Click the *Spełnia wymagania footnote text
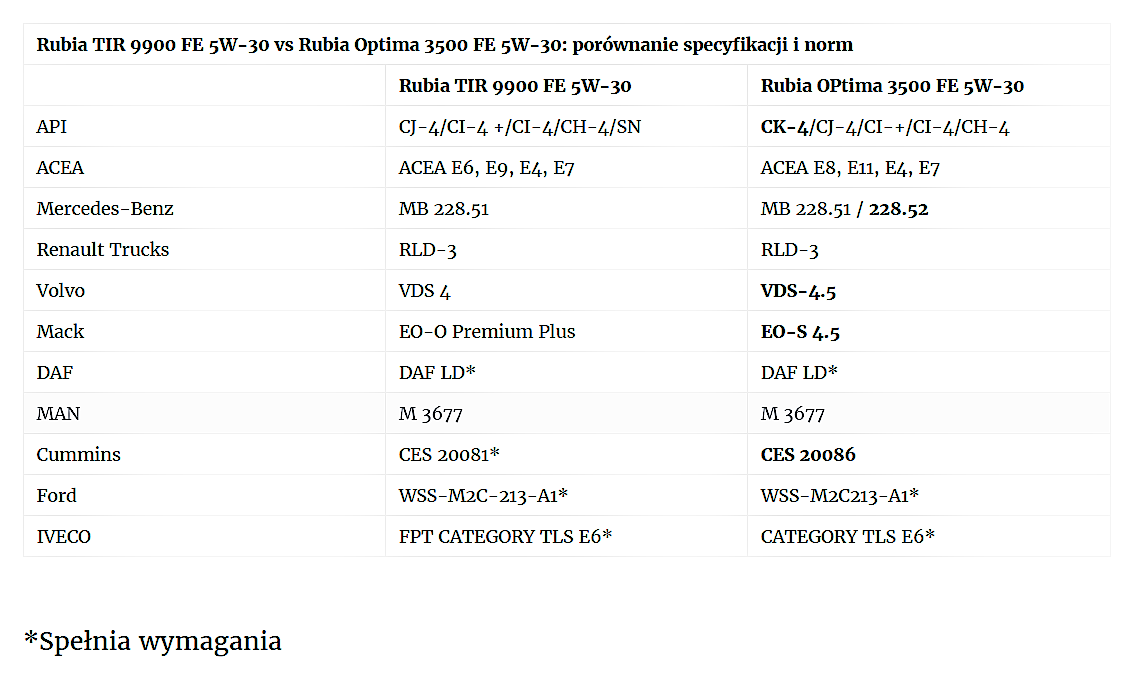Viewport: 1133px width, 679px height. tap(152, 641)
